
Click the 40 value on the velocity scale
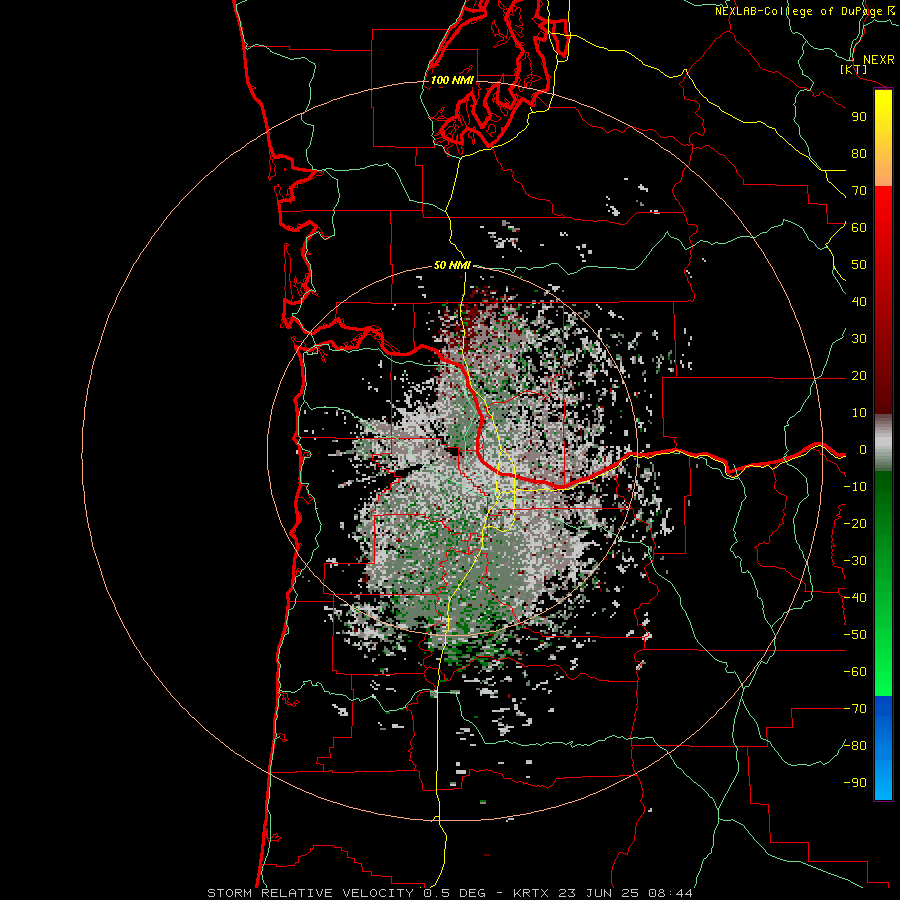point(859,301)
